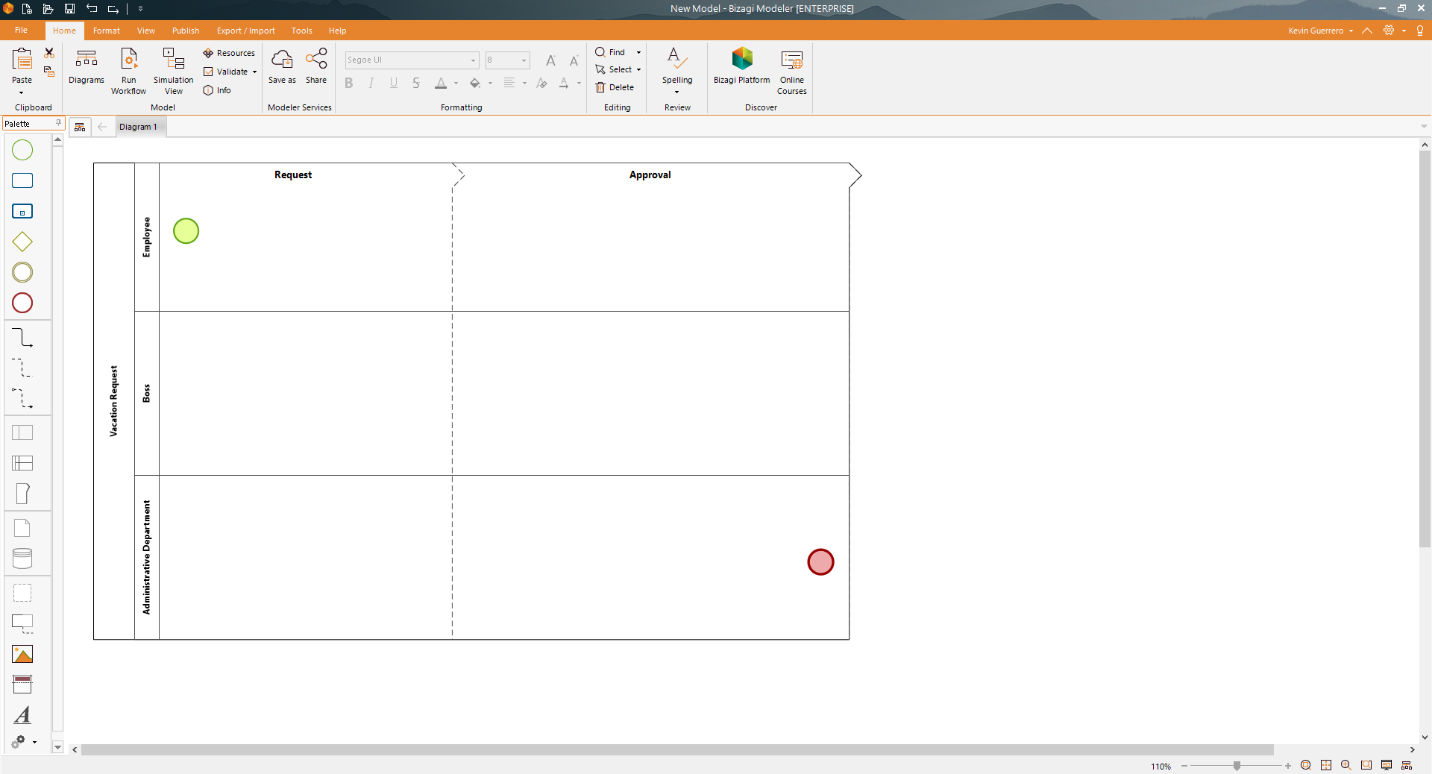This screenshot has height=774, width=1432.
Task: Open the Tools ribbon tab
Action: [x=302, y=31]
